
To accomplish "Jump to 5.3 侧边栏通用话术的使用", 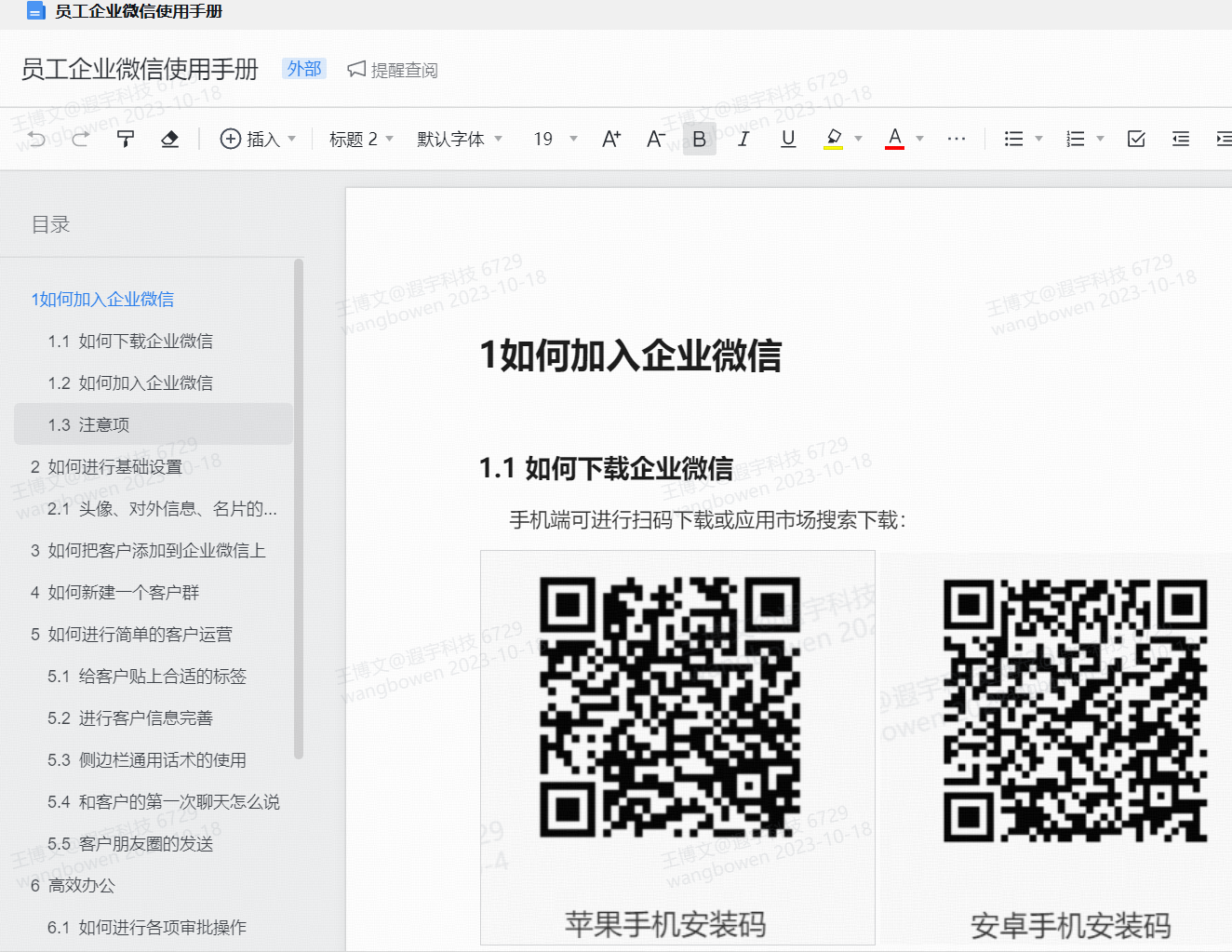I will coord(147,759).
